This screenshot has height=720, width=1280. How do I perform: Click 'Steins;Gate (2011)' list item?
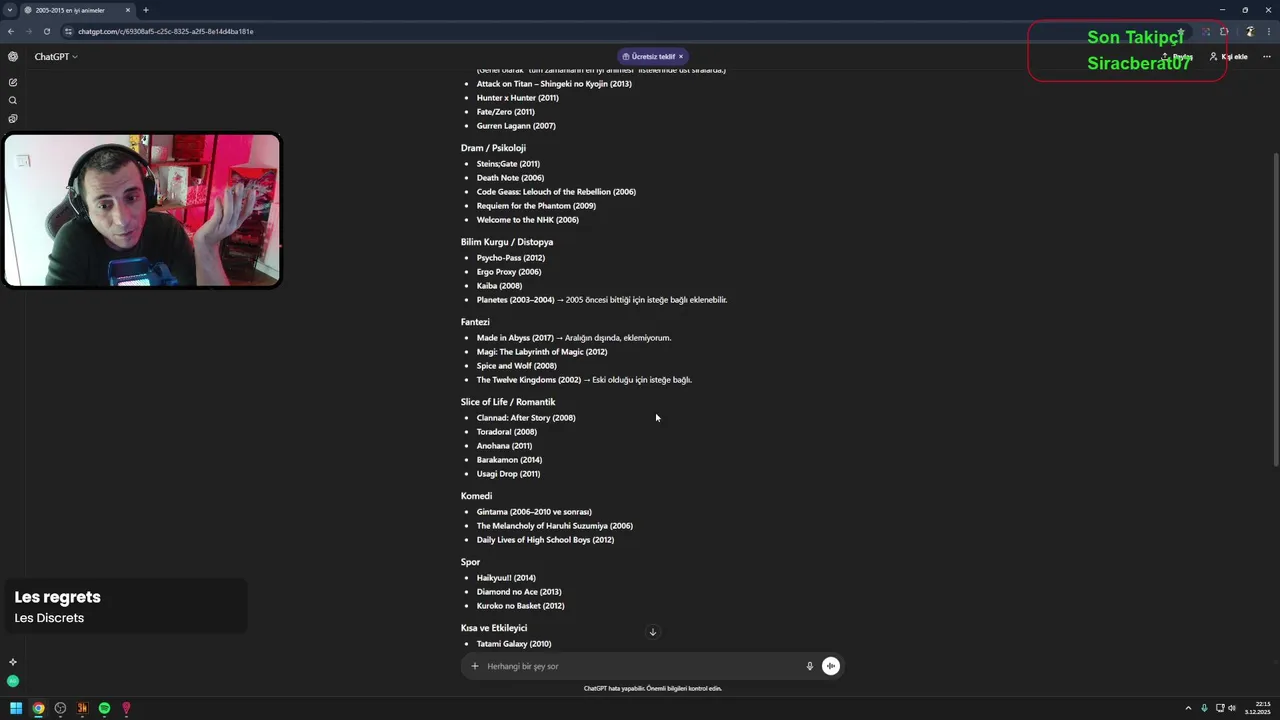(x=508, y=164)
